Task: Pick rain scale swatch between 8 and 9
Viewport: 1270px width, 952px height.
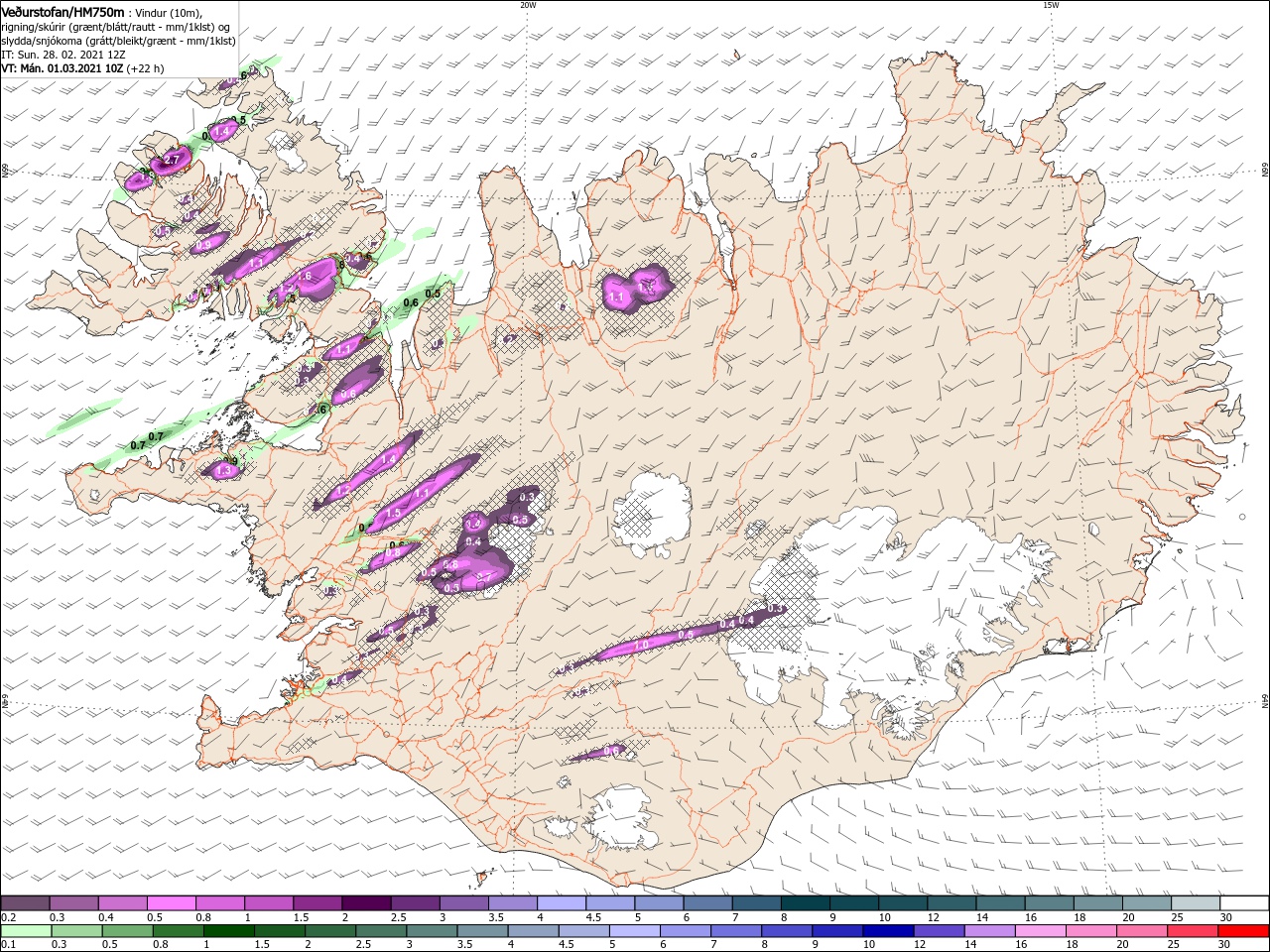Action: pyautogui.click(x=788, y=931)
